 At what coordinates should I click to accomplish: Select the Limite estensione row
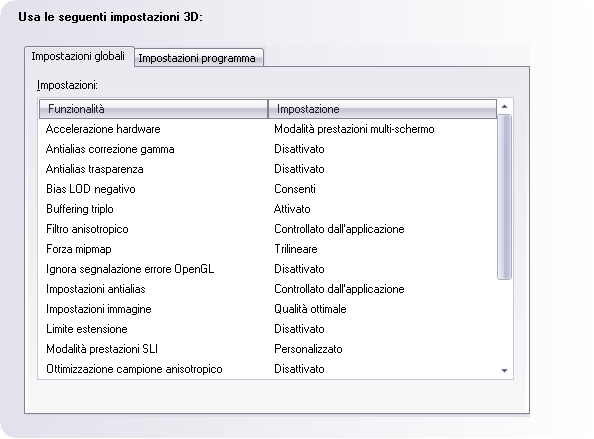click(268, 329)
